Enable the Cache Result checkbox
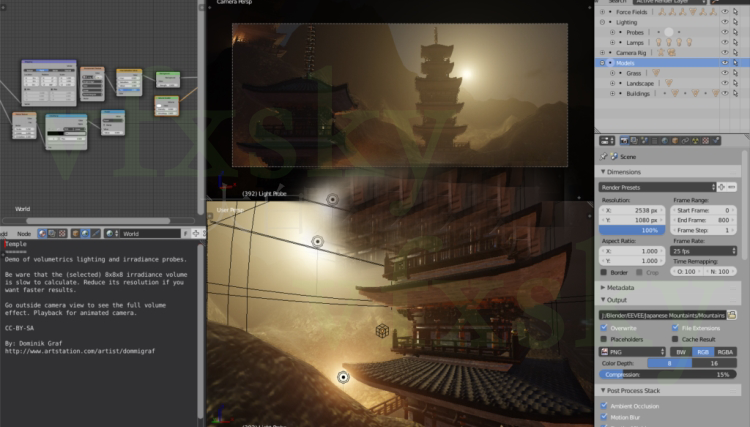The image size is (750, 427). [x=675, y=339]
